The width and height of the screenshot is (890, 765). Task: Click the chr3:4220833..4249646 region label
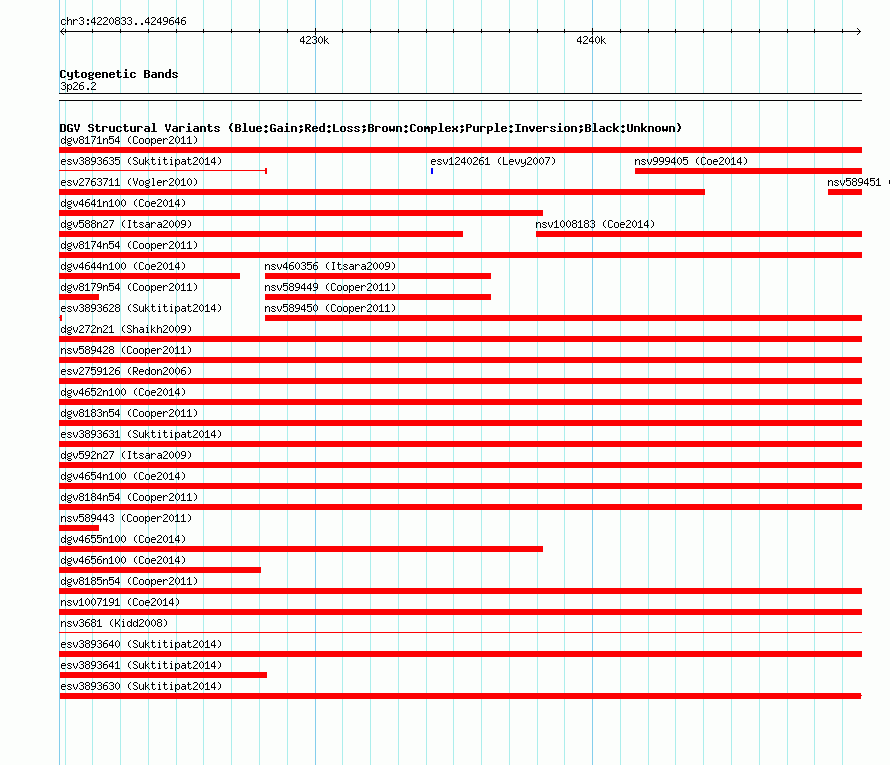click(x=123, y=22)
